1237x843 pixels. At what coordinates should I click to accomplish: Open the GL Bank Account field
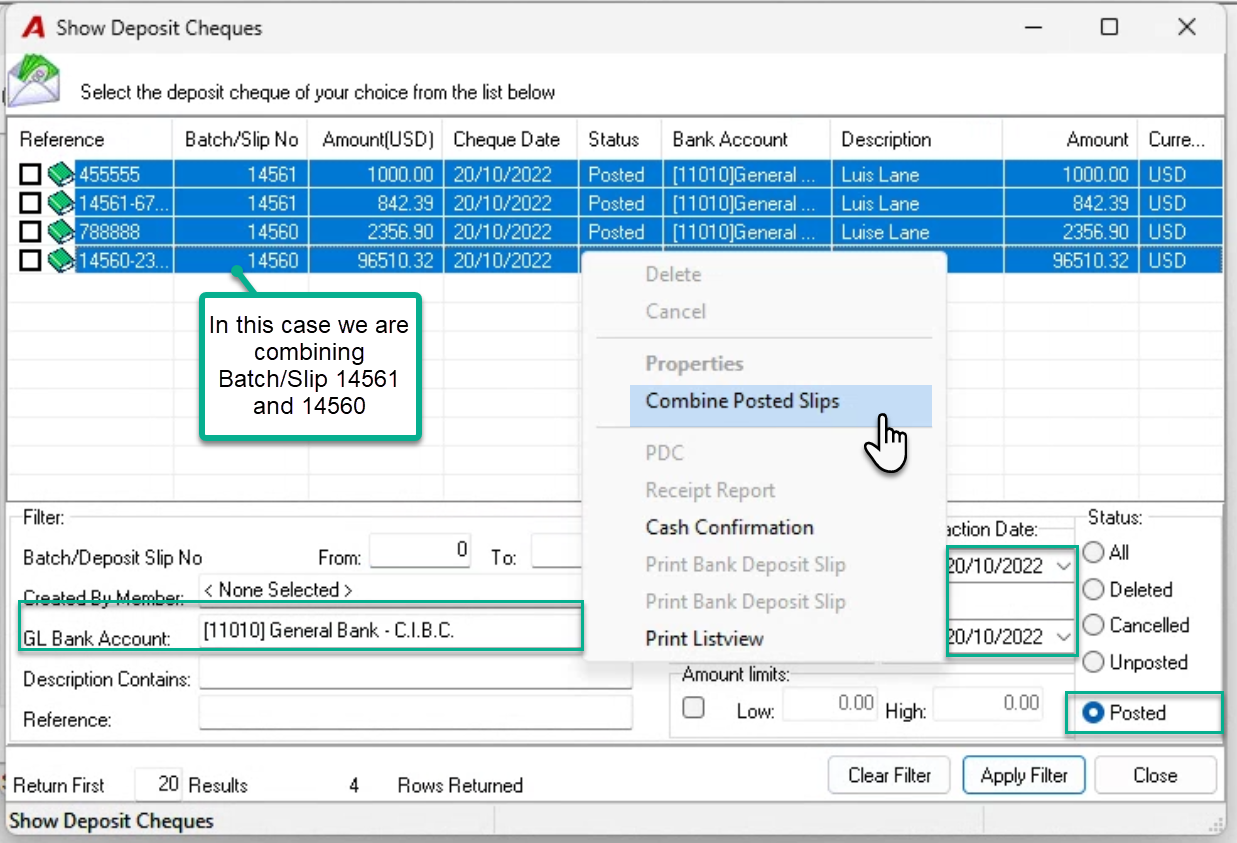pyautogui.click(x=390, y=632)
